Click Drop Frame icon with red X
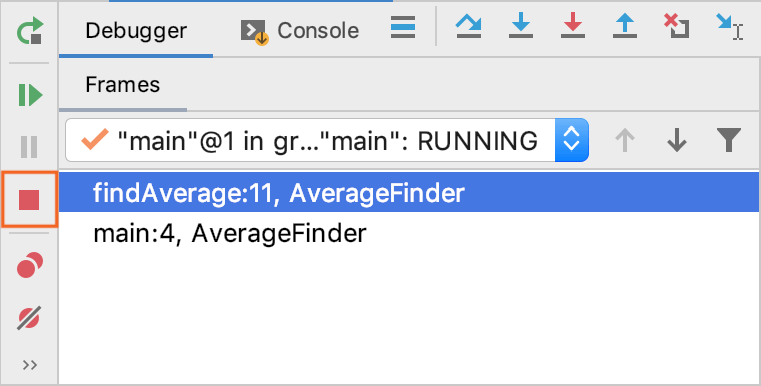This screenshot has width=761, height=386. click(x=677, y=26)
